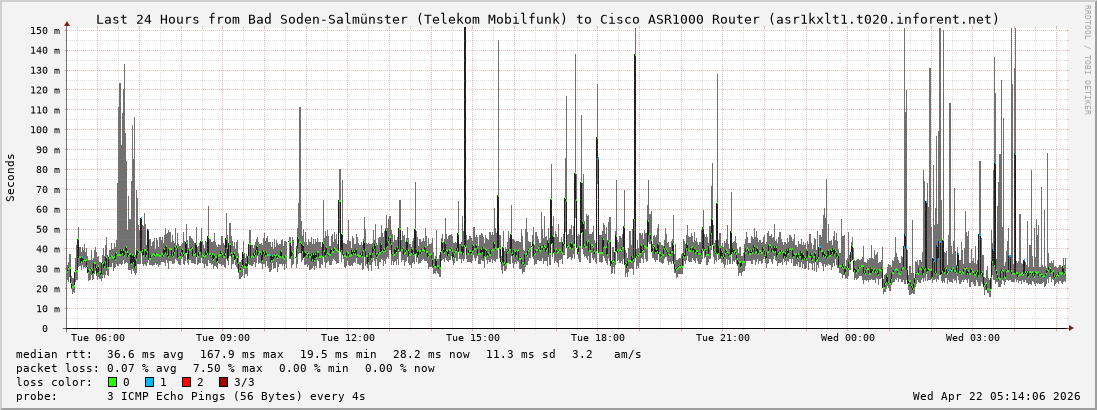1097x410 pixels.
Task: Select the Tue 18:00 time label
Action: pyautogui.click(x=598, y=338)
